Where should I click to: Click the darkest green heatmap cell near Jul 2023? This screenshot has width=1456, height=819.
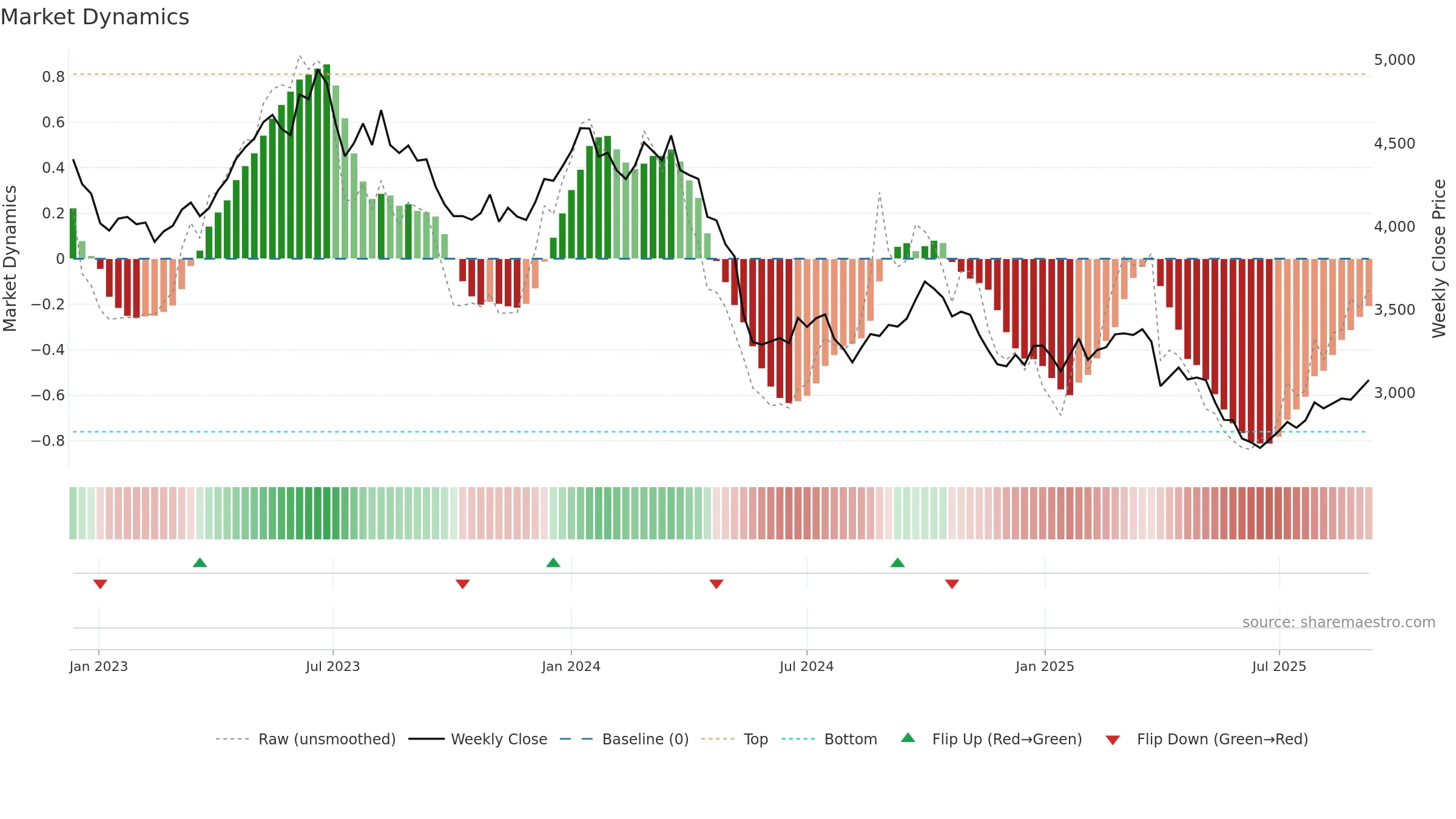326,513
